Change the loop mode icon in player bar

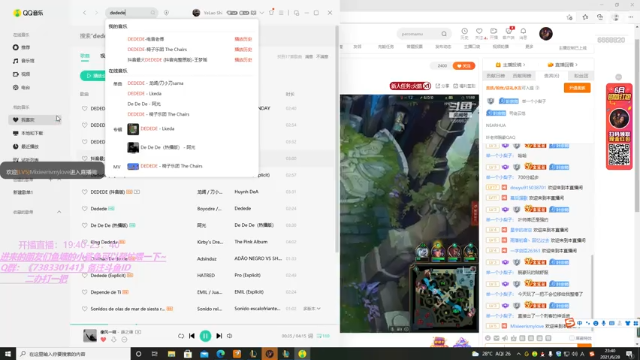(x=181, y=336)
